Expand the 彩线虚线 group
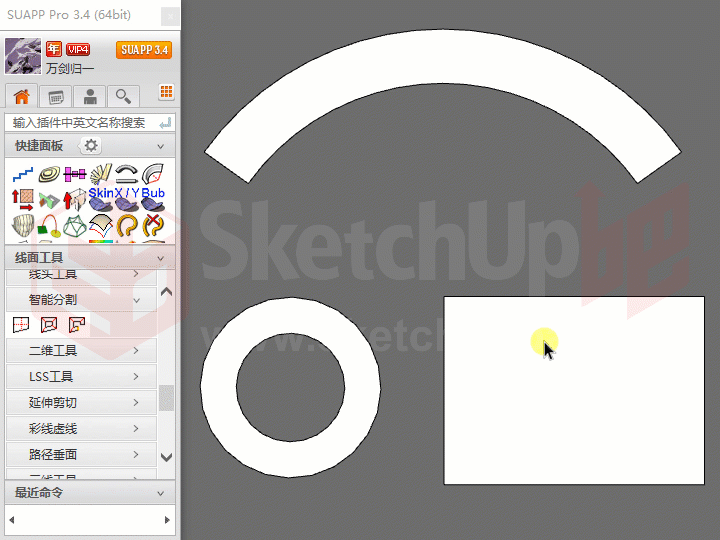 81,429
